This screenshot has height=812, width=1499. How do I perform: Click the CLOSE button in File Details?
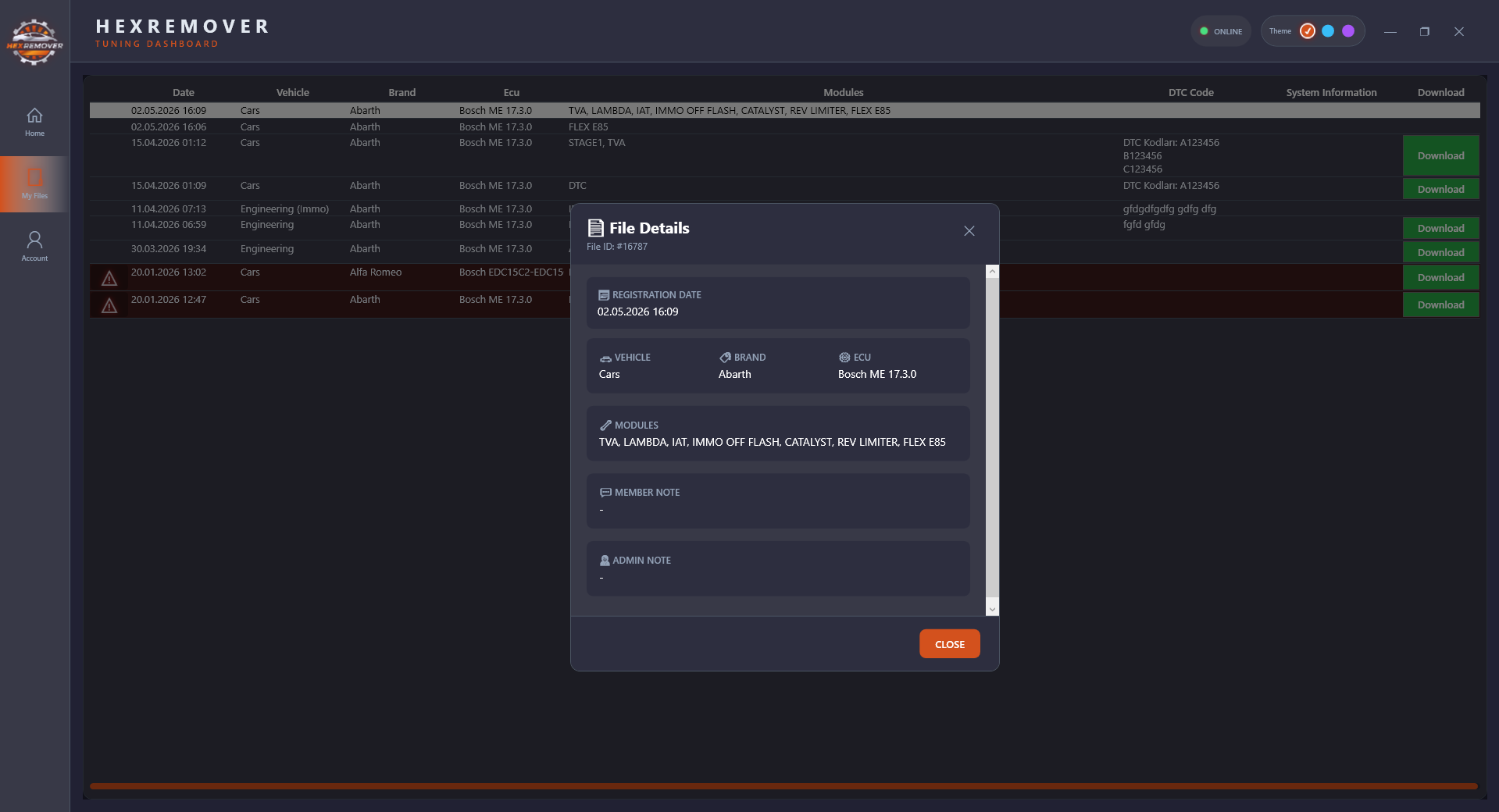pos(950,644)
